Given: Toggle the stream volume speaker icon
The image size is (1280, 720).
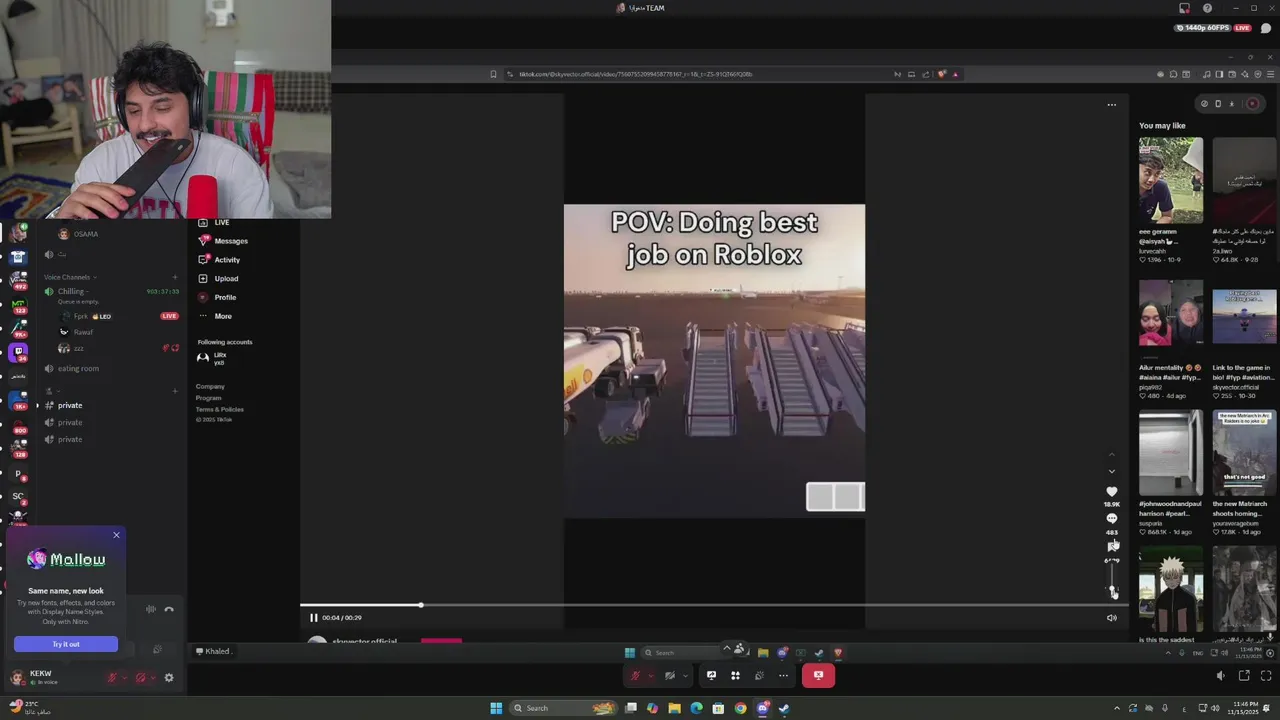Looking at the screenshot, I should click(x=1220, y=676).
